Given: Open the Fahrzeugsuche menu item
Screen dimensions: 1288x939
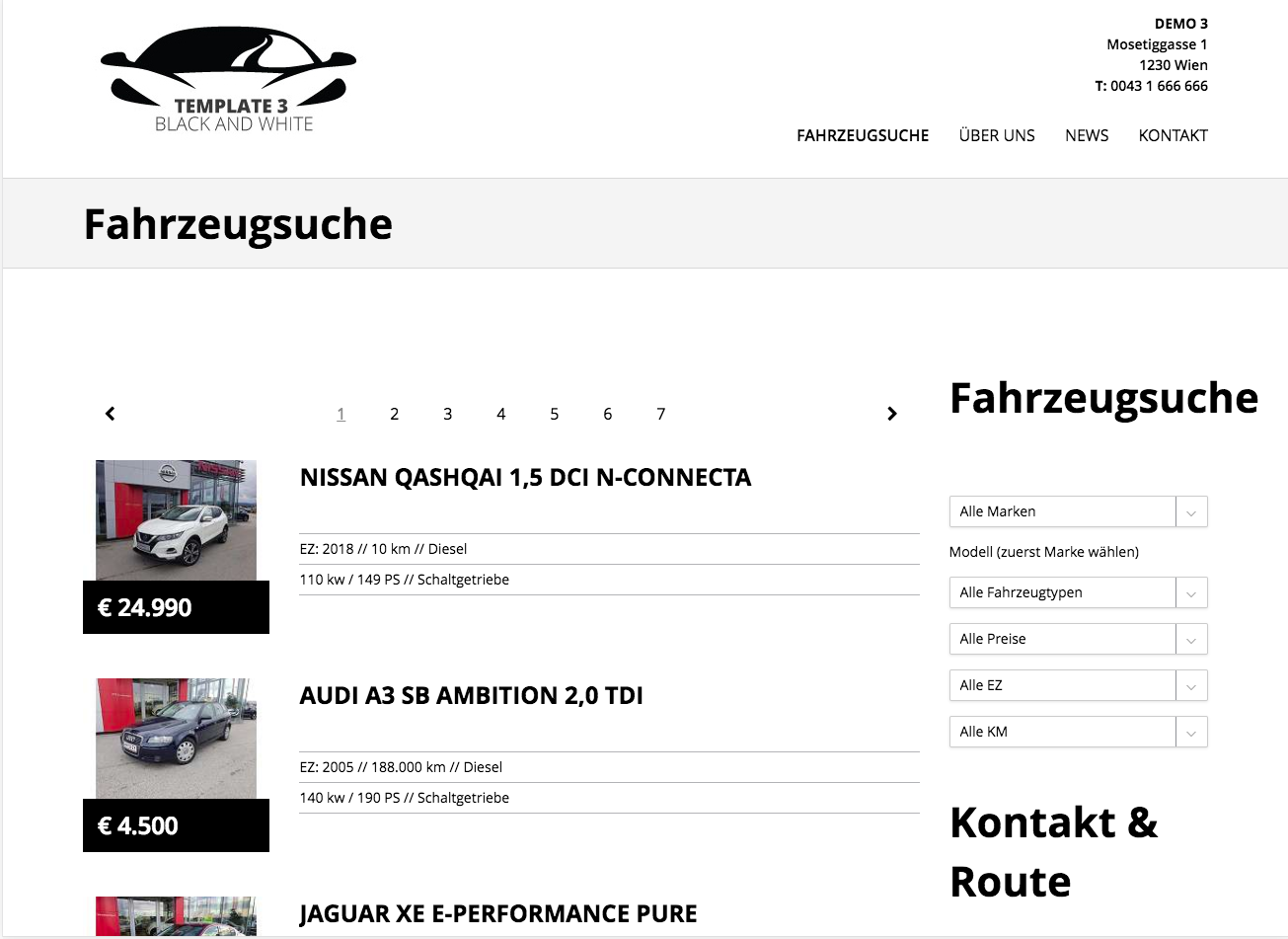Looking at the screenshot, I should 863,136.
